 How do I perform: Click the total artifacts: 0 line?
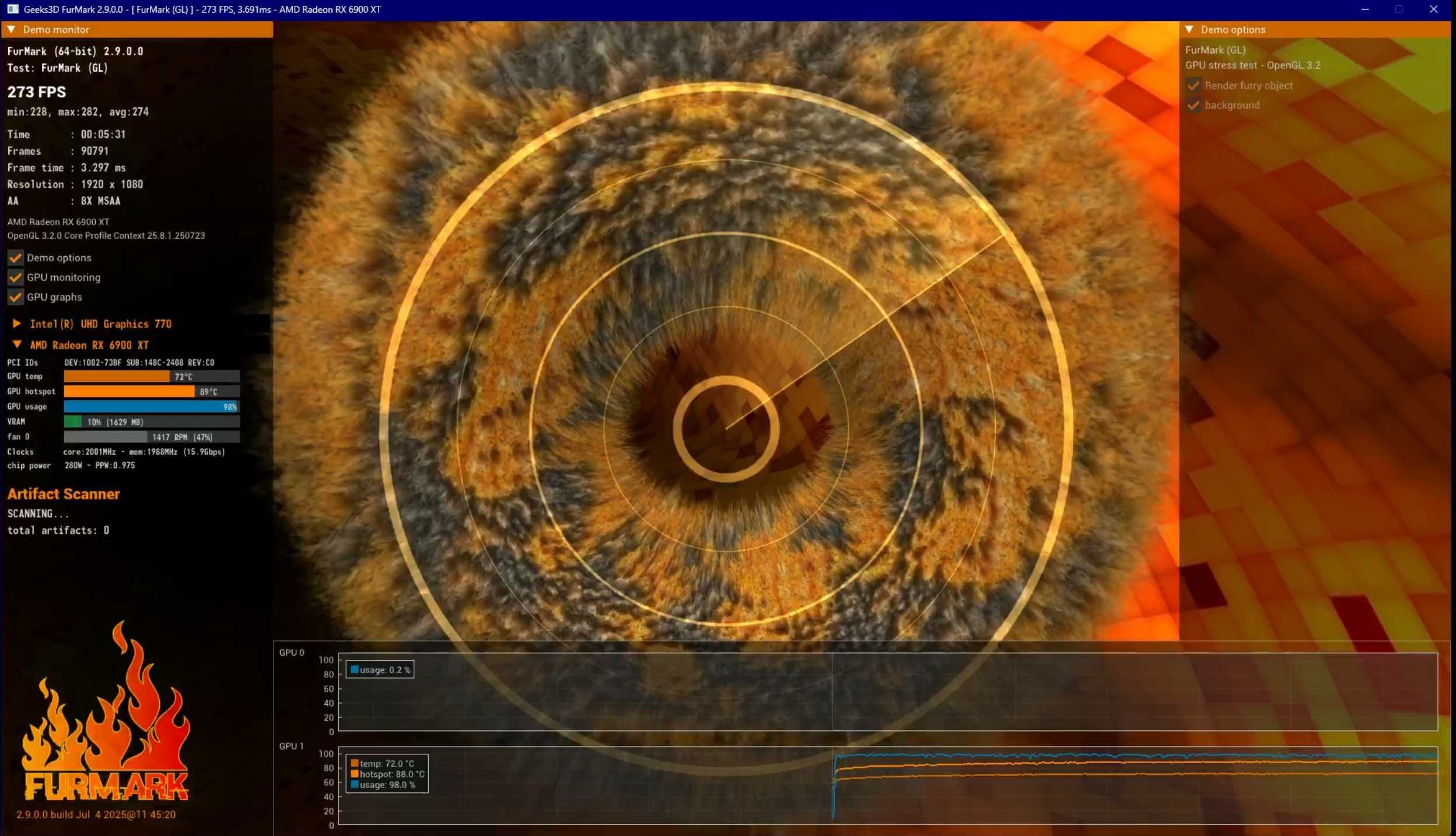[x=58, y=530]
